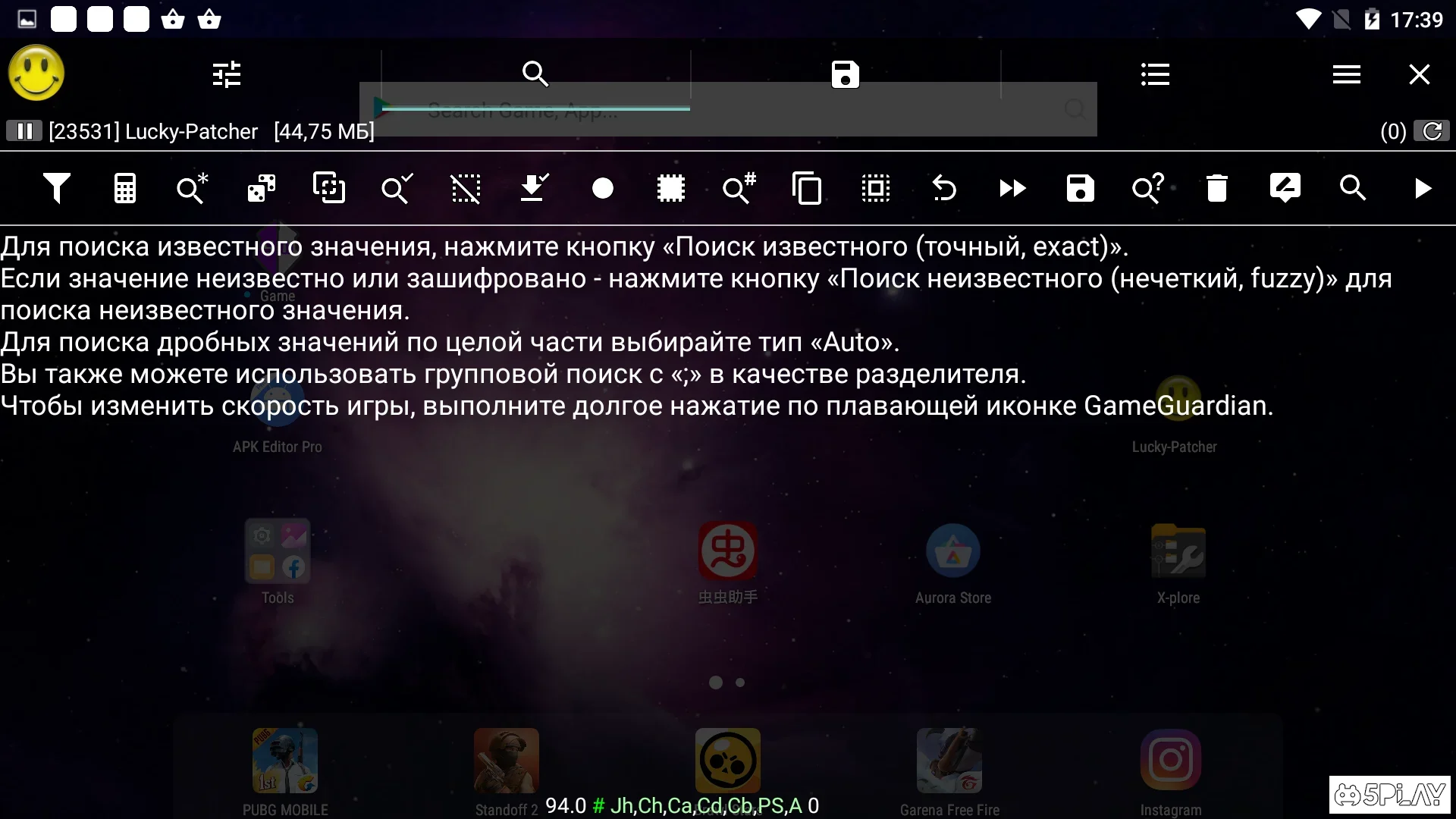Select all results with dashed square icon

point(875,188)
